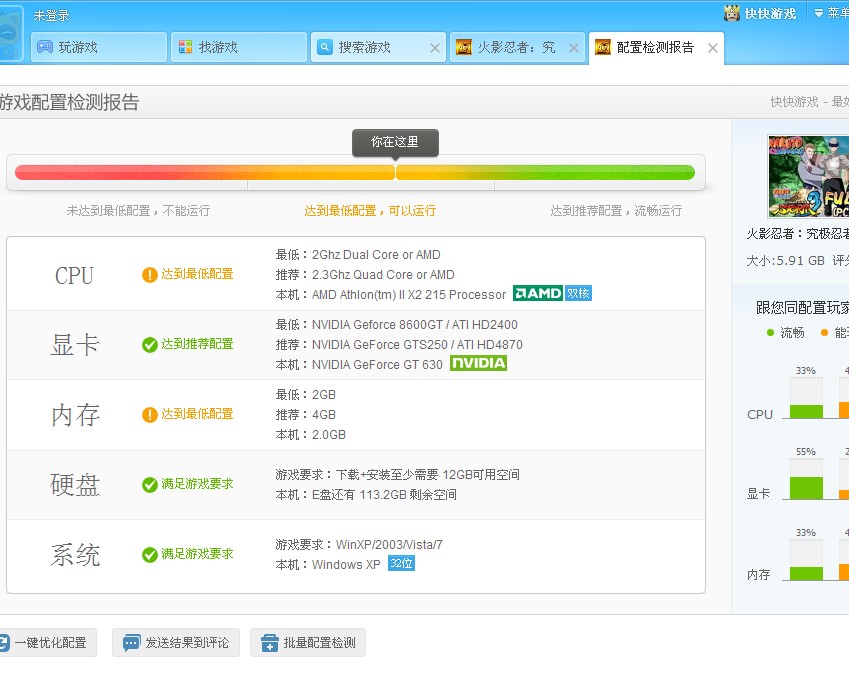Switch to the 玩游戏 tab
Screen dimensions: 849x673
pyautogui.click(x=98, y=47)
